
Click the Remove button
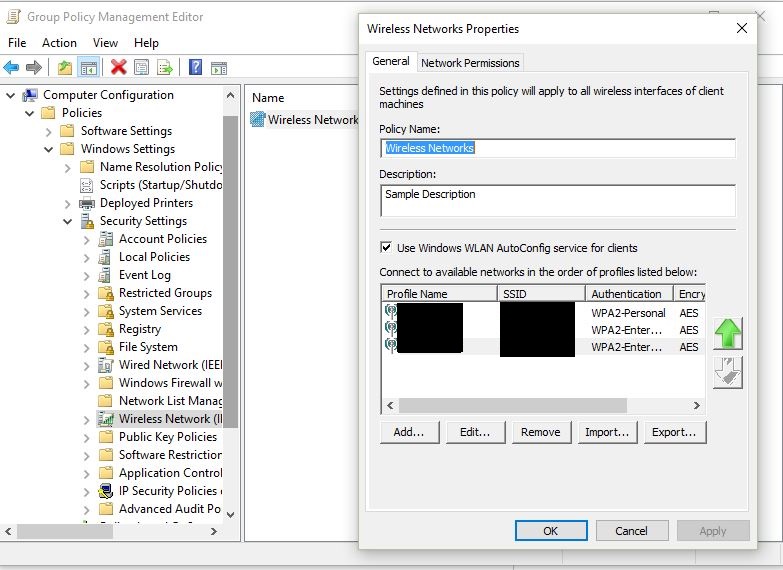pyautogui.click(x=541, y=432)
